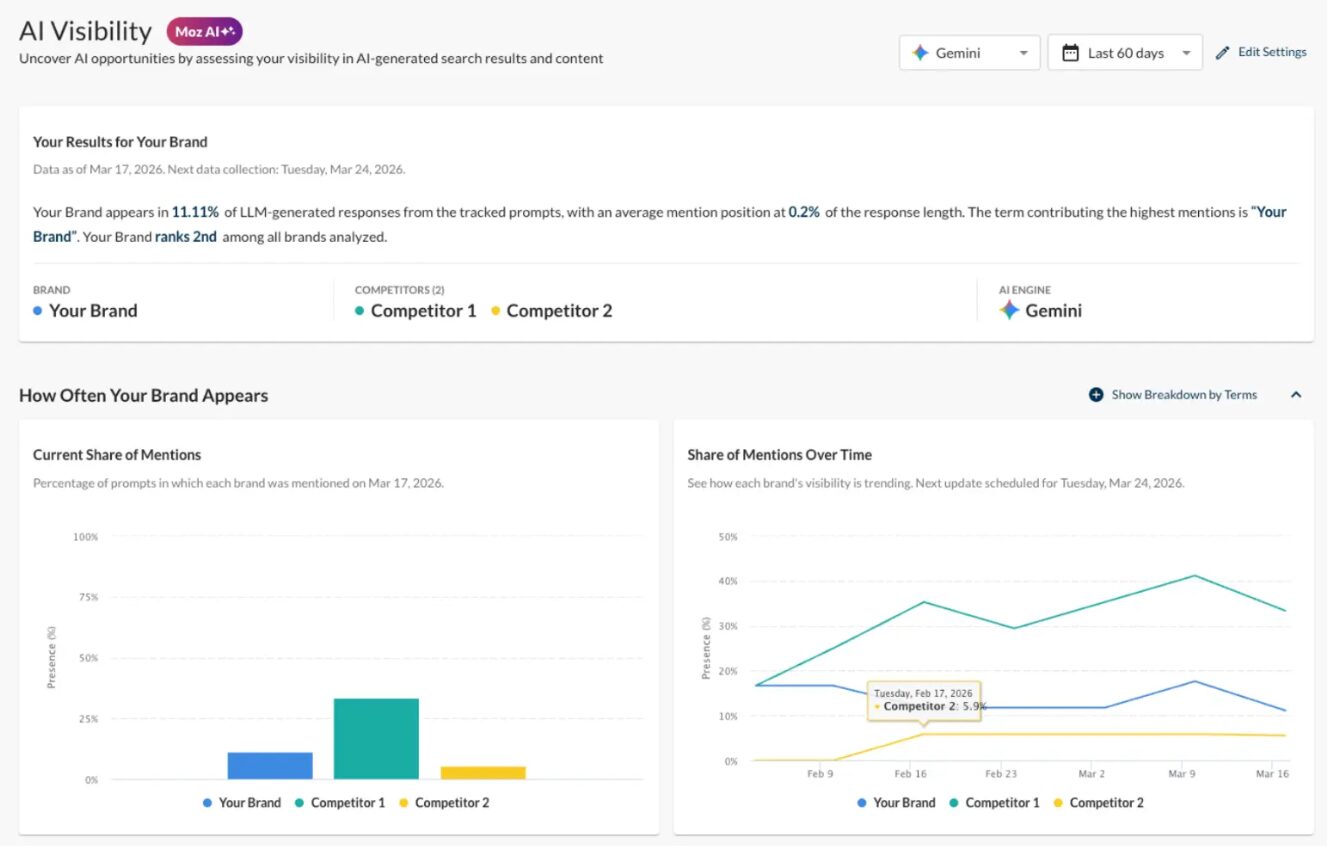Toggle Competitor 1 in line chart legend
The image size is (1327, 846).
tap(994, 803)
